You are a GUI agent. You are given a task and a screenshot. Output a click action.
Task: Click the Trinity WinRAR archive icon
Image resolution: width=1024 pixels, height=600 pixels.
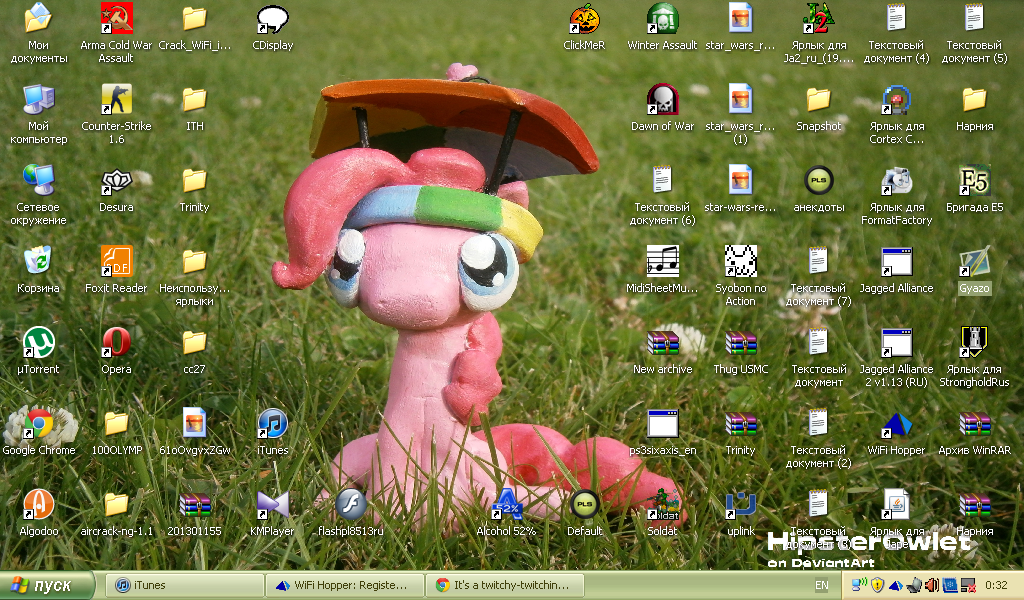741,423
